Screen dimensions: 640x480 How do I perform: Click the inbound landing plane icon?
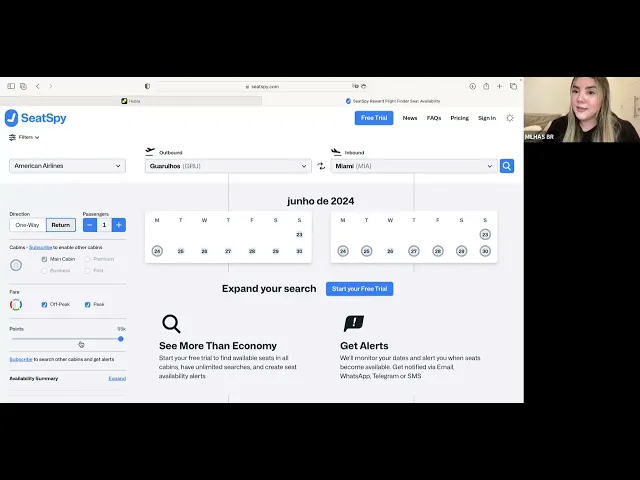tap(336, 152)
